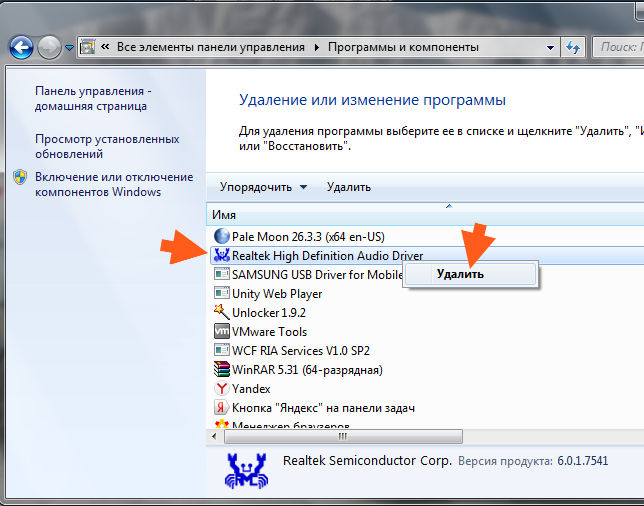Image resolution: width=644 pixels, height=506 pixels.
Task: Open "Панель управления - домашняя страница" link
Action: (x=93, y=99)
